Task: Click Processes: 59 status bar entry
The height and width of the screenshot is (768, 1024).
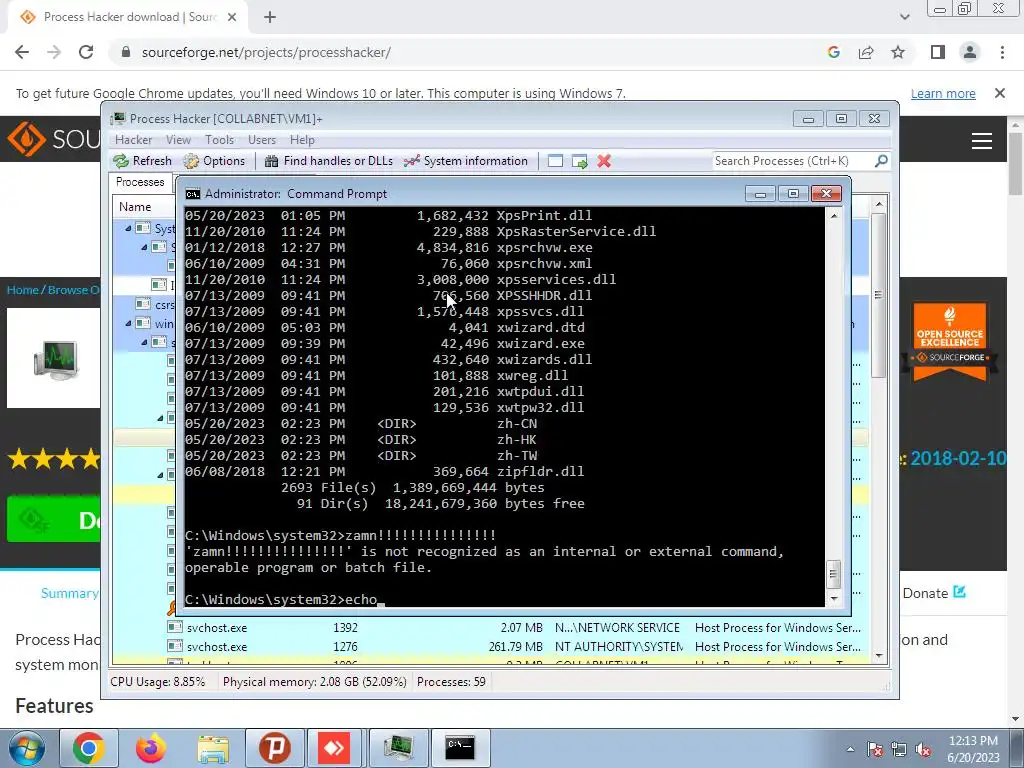Action: tap(451, 682)
